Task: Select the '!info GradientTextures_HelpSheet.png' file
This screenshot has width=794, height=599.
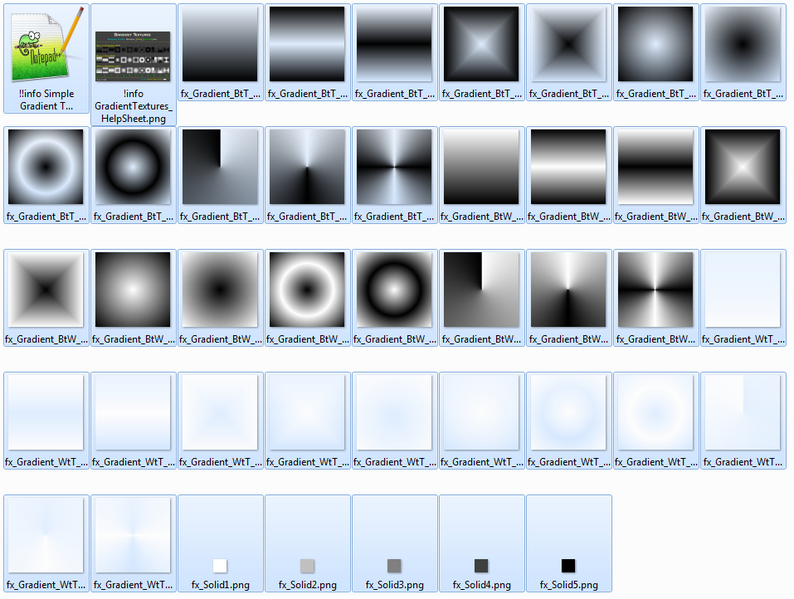Action: tap(133, 64)
